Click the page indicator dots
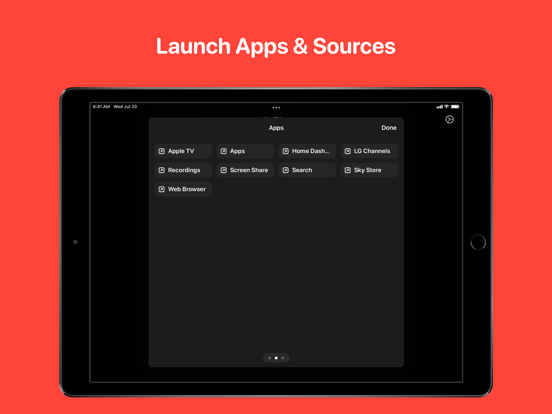Screen dimensions: 552x414 (276, 358)
